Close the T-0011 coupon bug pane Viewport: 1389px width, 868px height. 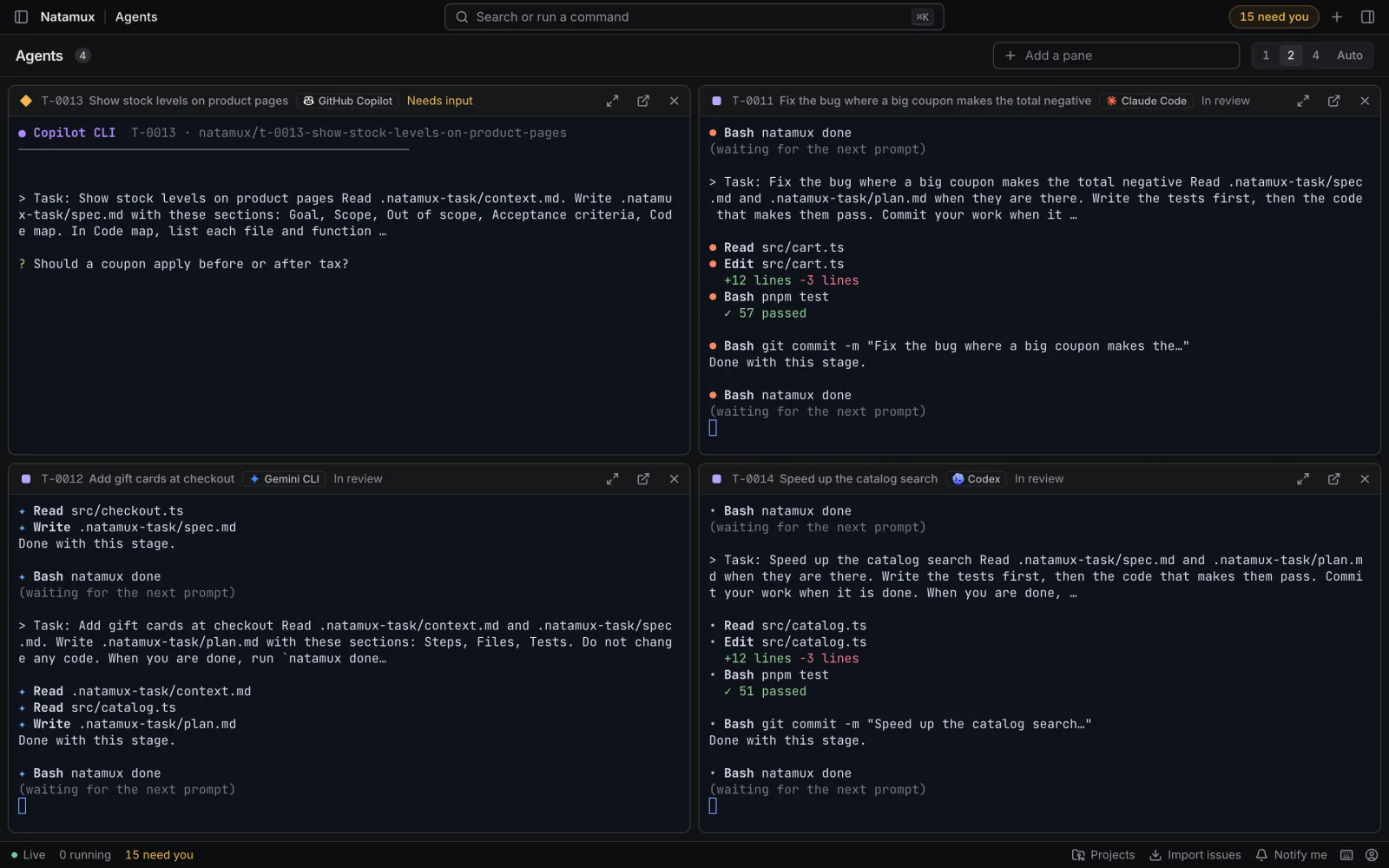(x=1365, y=101)
